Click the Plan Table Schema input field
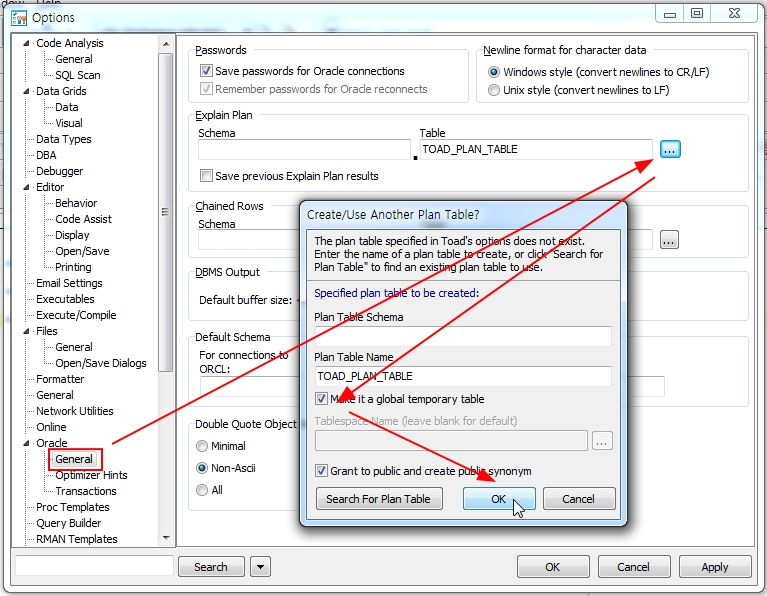 click(462, 337)
